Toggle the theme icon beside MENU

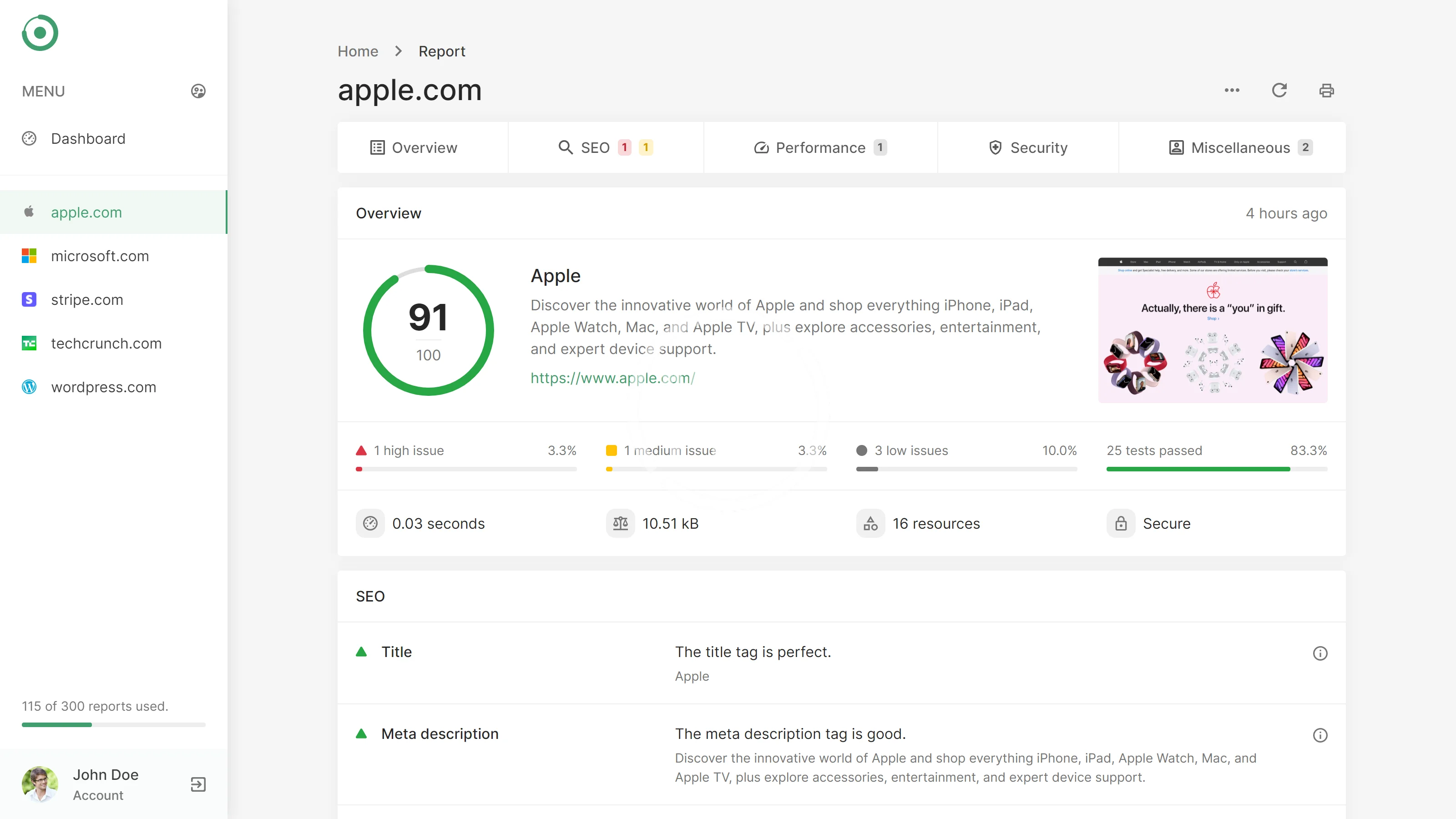(x=198, y=91)
